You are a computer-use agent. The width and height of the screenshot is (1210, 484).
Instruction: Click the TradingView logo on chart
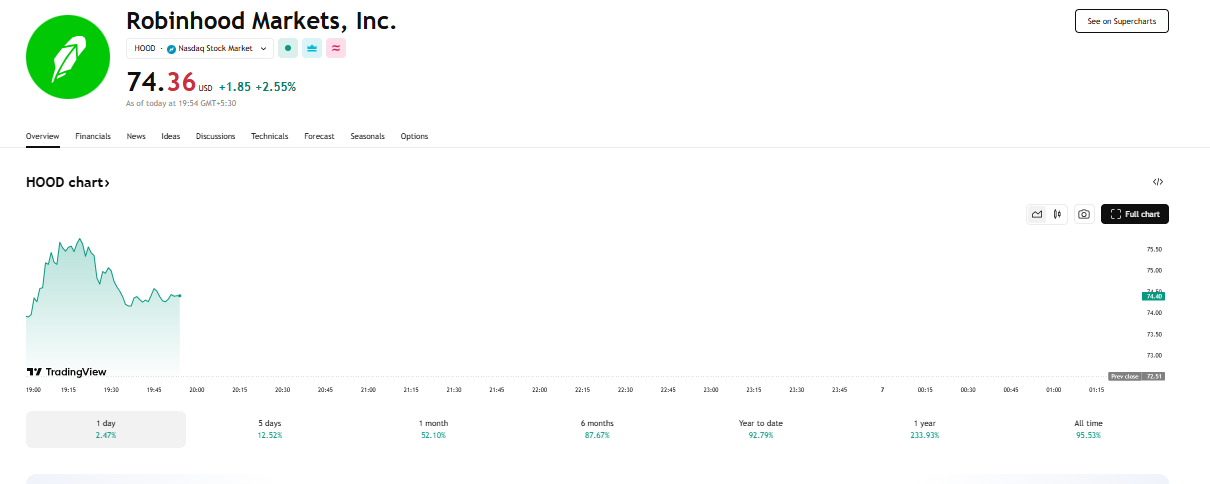(x=66, y=372)
